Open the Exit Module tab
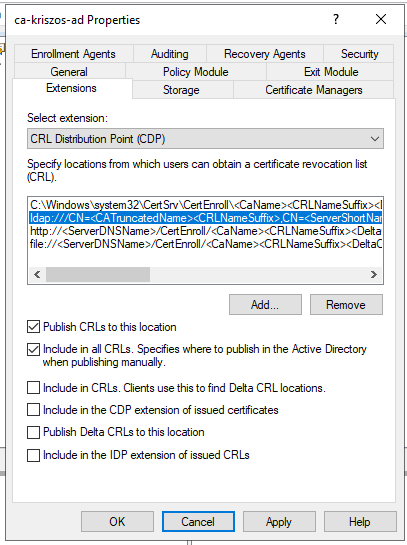Screen dimensions: 407x545 [x=331, y=72]
